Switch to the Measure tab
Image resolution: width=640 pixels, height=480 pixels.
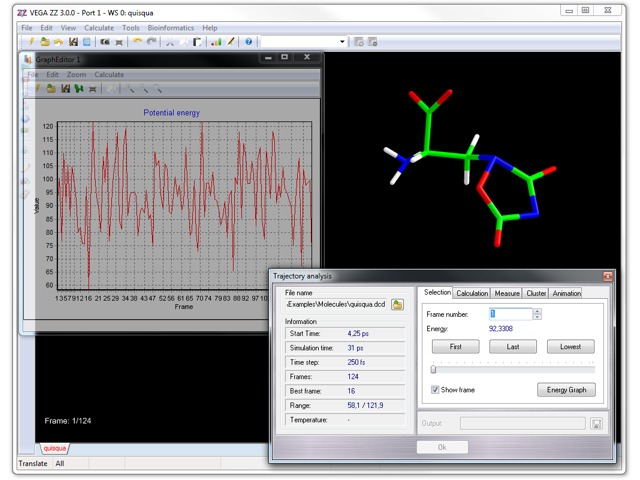507,293
